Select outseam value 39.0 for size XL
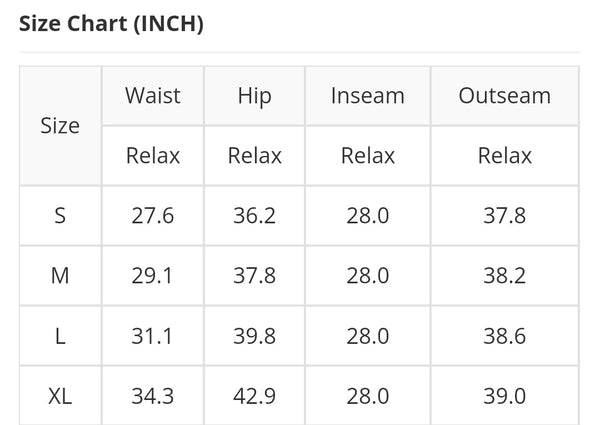The image size is (600, 425). (x=505, y=396)
